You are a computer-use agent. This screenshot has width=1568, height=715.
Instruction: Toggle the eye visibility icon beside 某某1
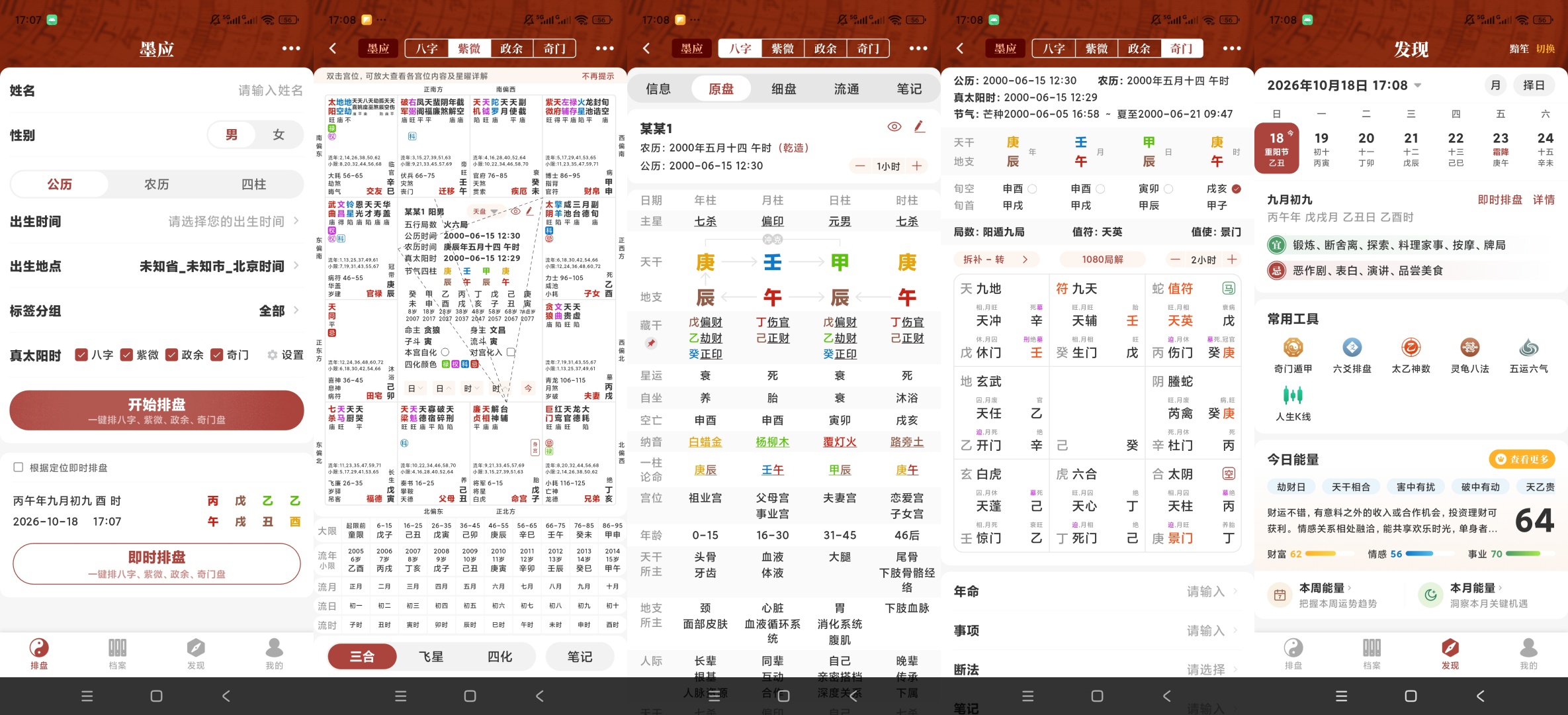tap(894, 126)
